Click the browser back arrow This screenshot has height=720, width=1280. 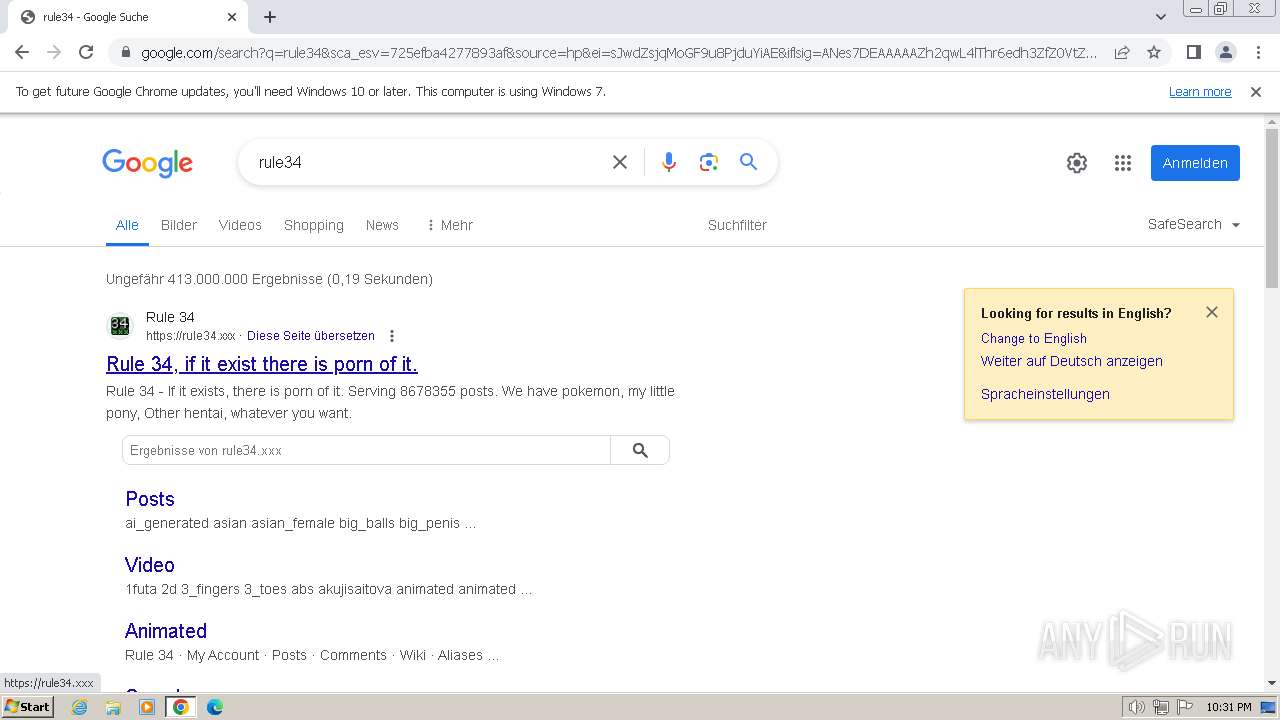(x=22, y=52)
